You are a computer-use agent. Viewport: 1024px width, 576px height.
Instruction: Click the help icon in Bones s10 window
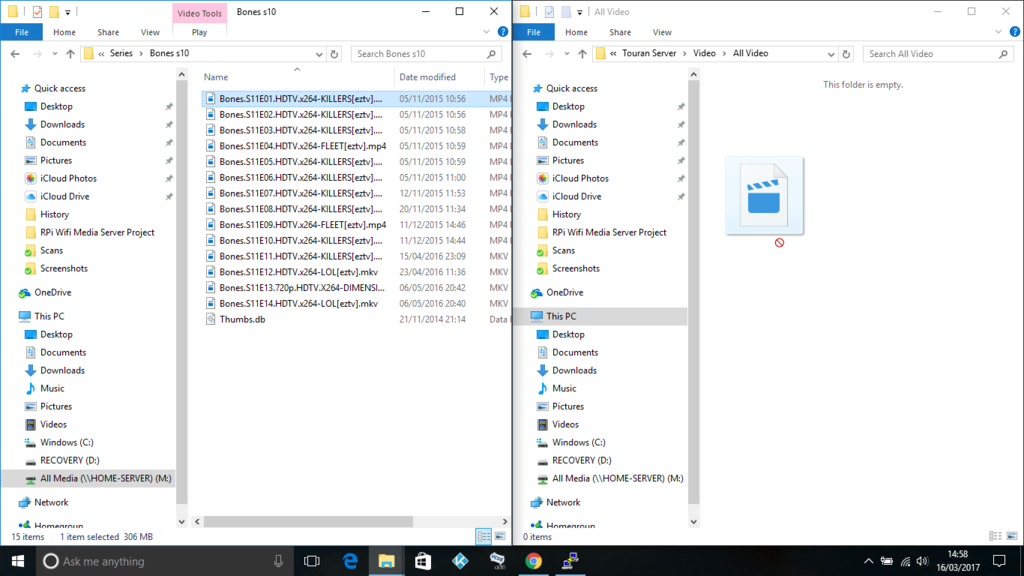[502, 32]
